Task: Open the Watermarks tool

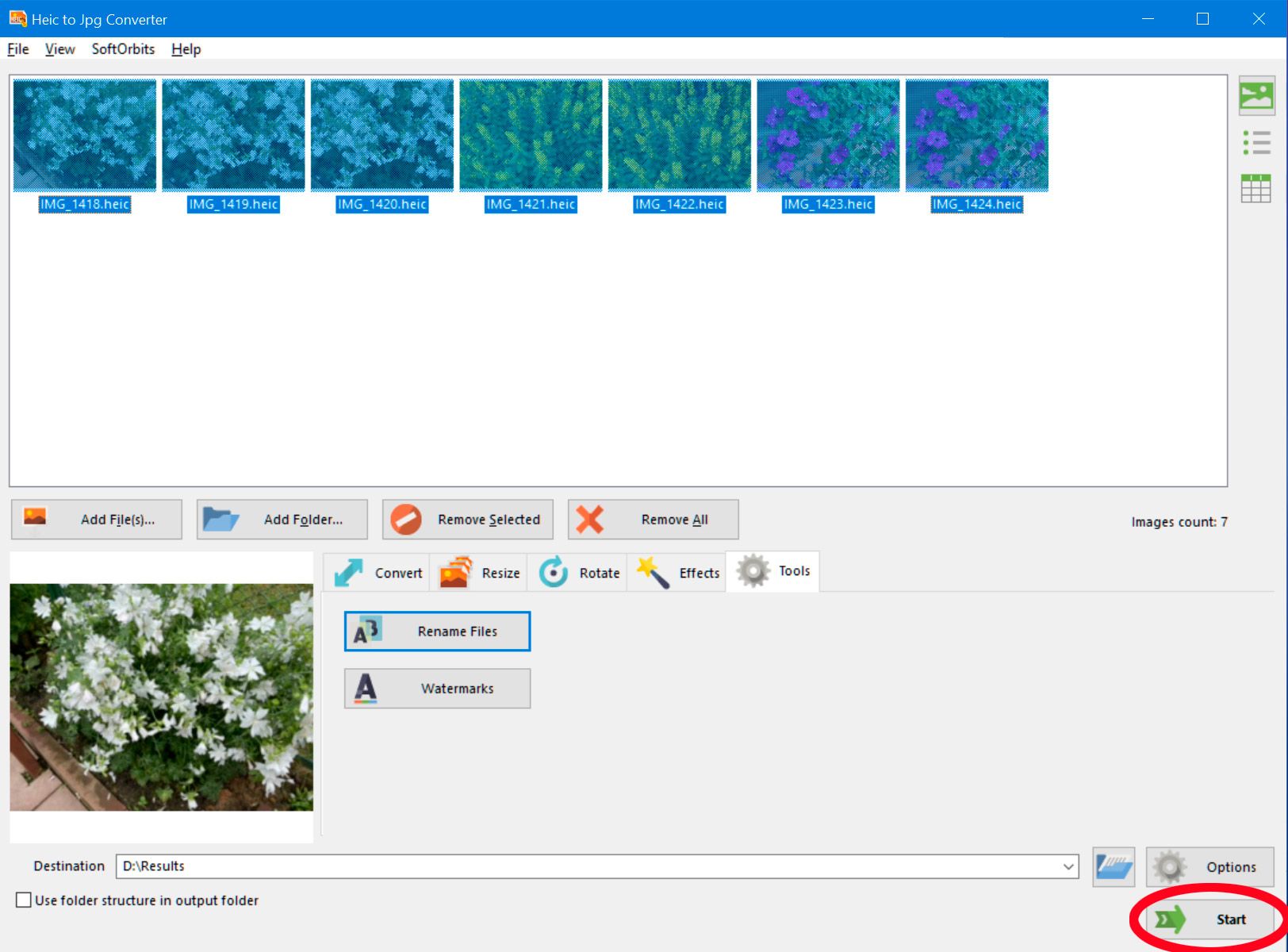Action: [x=437, y=689]
